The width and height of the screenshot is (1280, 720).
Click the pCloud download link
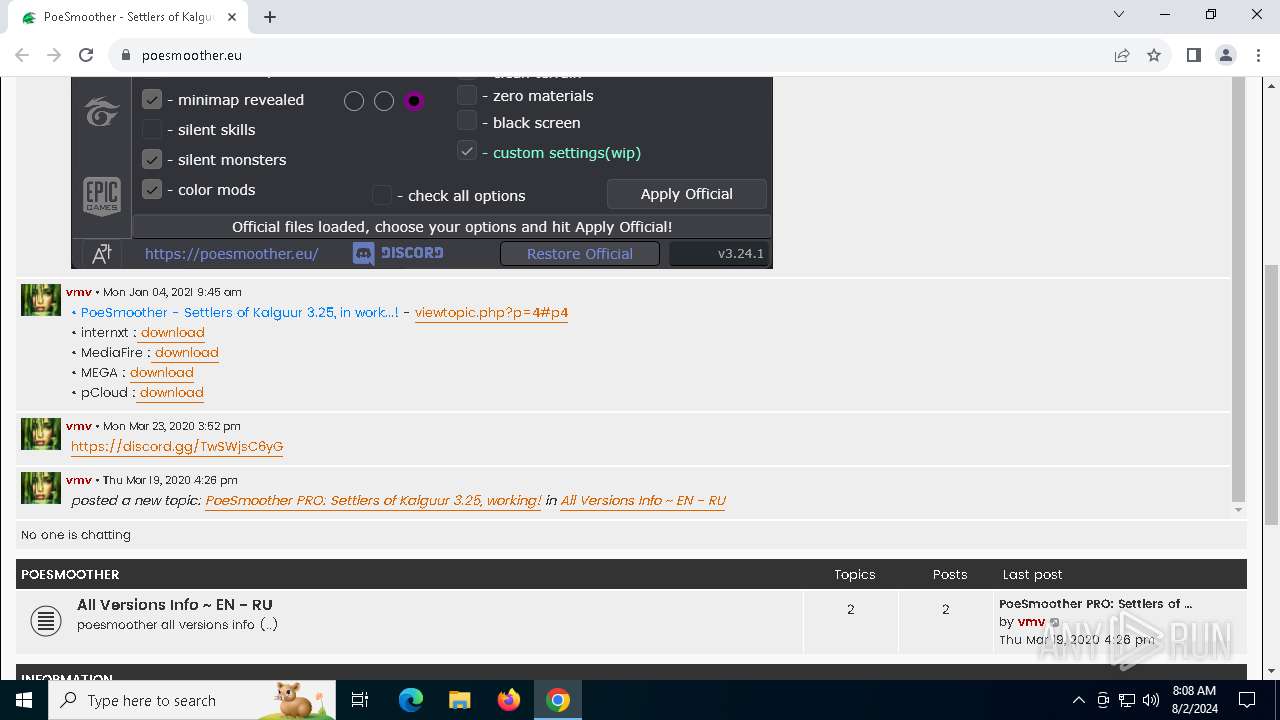(x=171, y=392)
